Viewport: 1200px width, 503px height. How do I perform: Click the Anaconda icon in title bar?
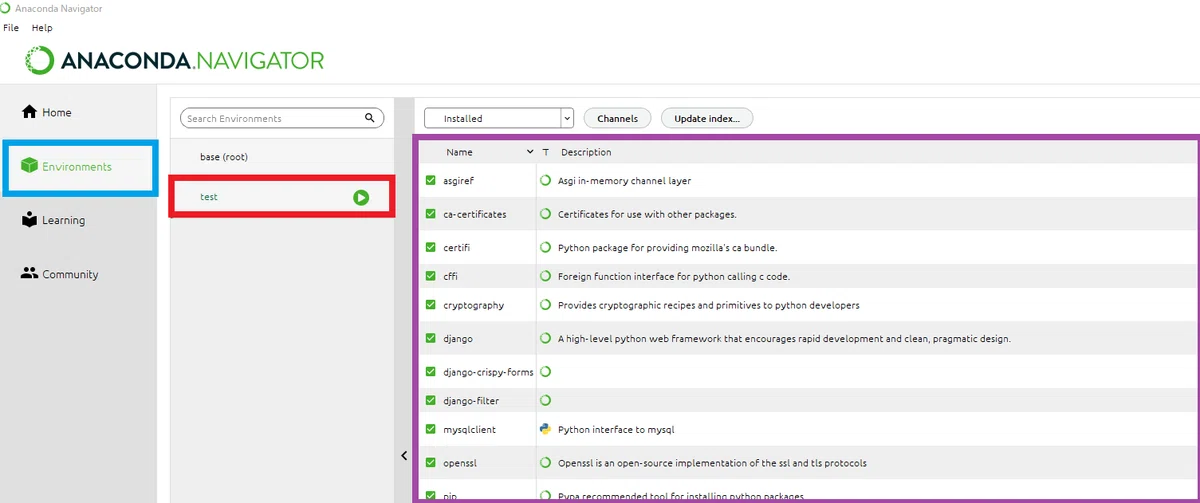[x=6, y=8]
